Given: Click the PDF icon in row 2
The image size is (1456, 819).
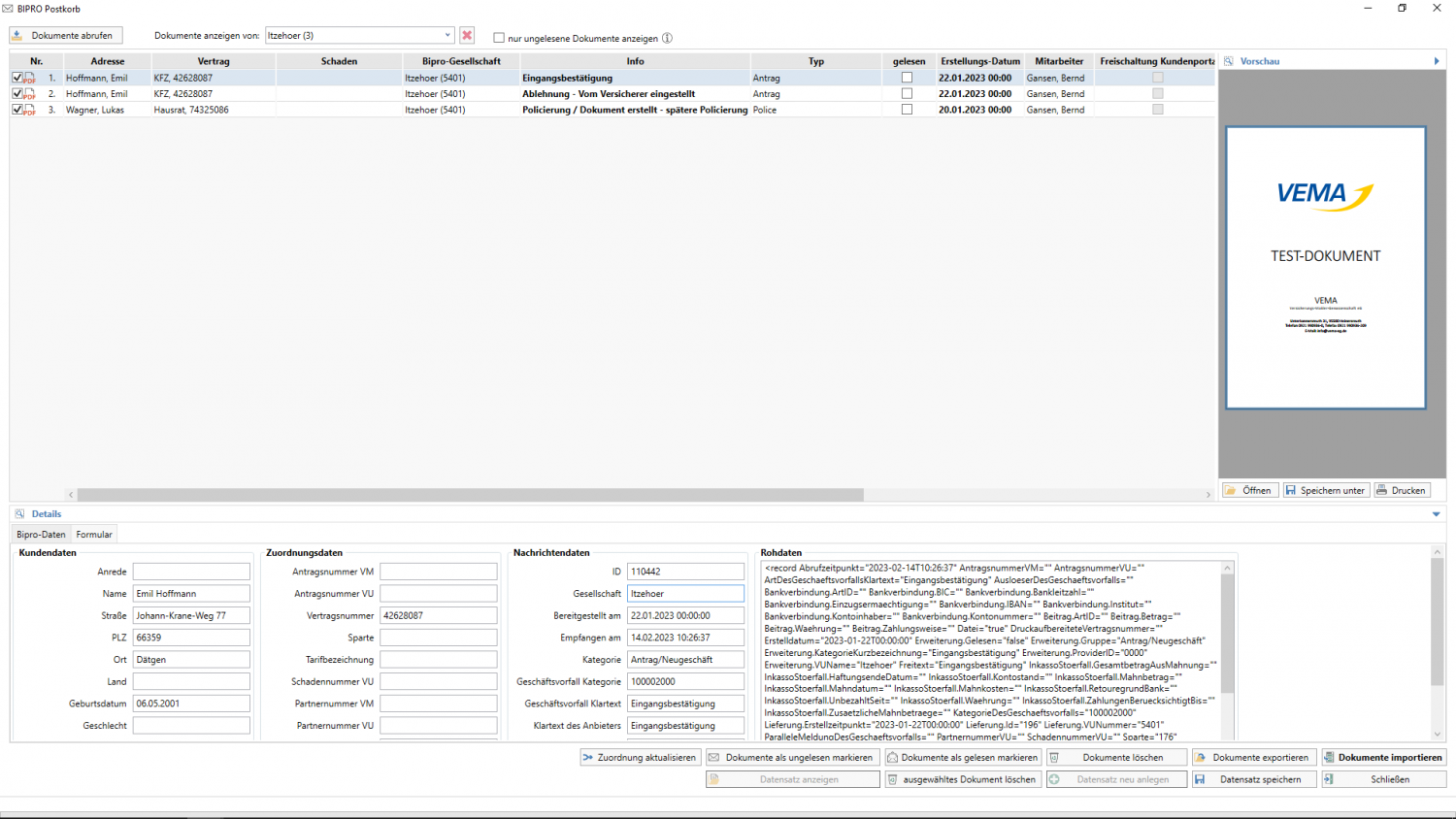Looking at the screenshot, I should click(30, 94).
